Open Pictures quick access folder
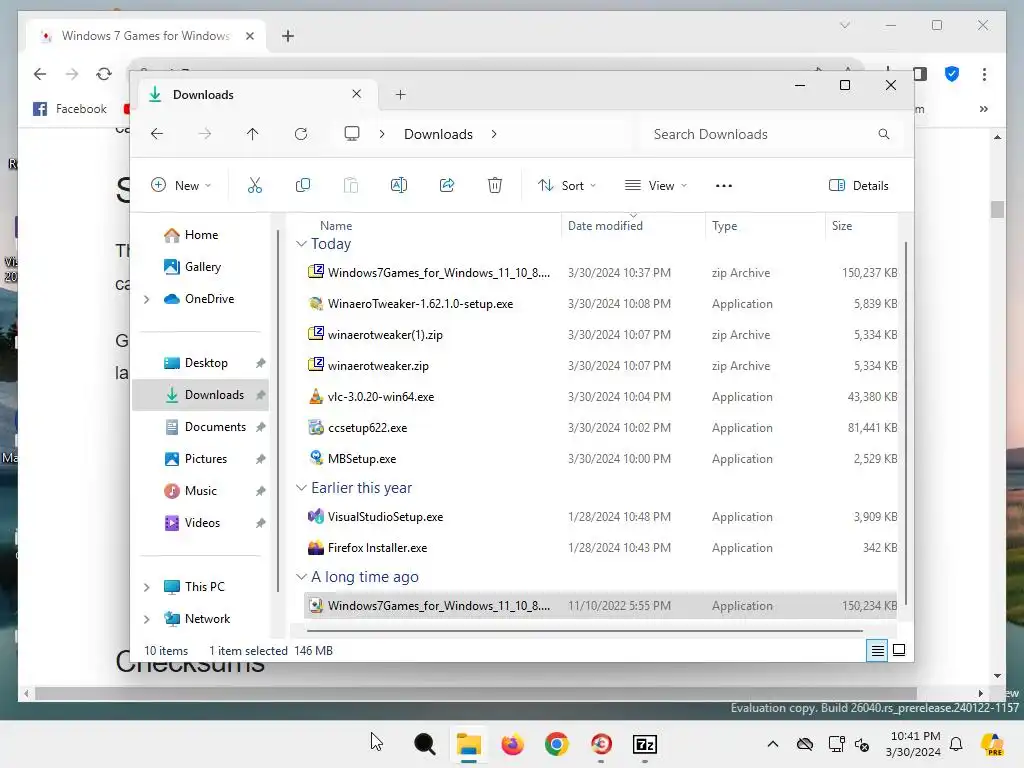1024x768 pixels. (x=200, y=459)
